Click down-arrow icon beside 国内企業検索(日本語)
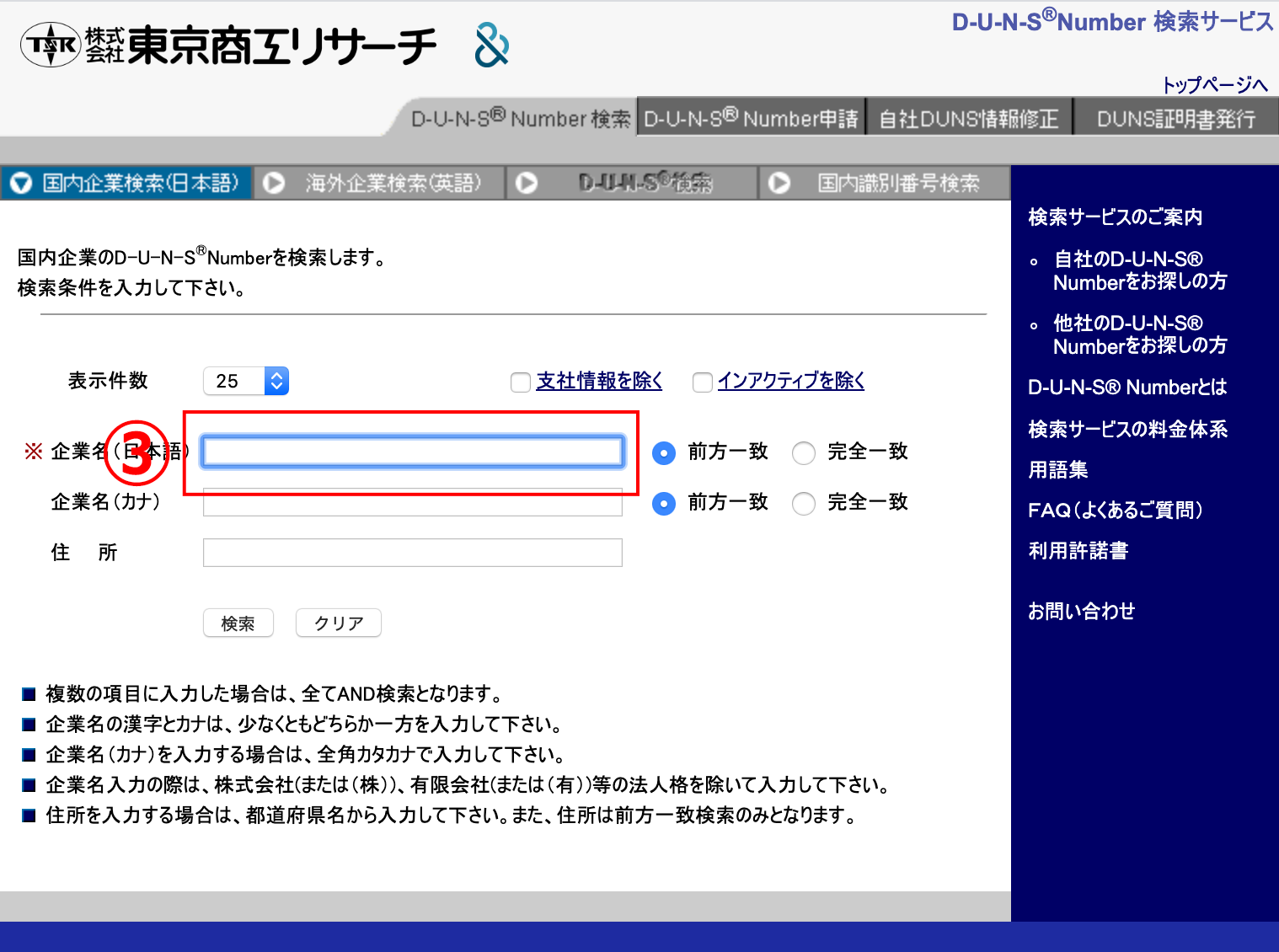 pyautogui.click(x=21, y=183)
